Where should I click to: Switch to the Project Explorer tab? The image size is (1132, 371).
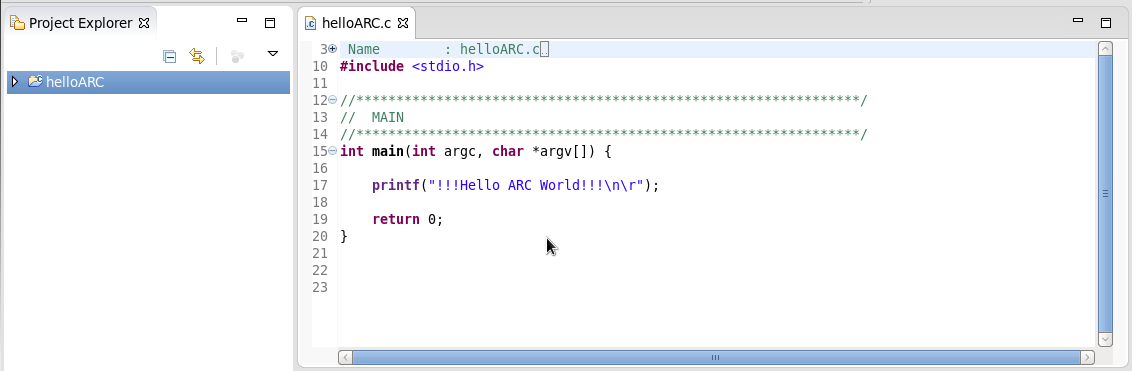(80, 23)
